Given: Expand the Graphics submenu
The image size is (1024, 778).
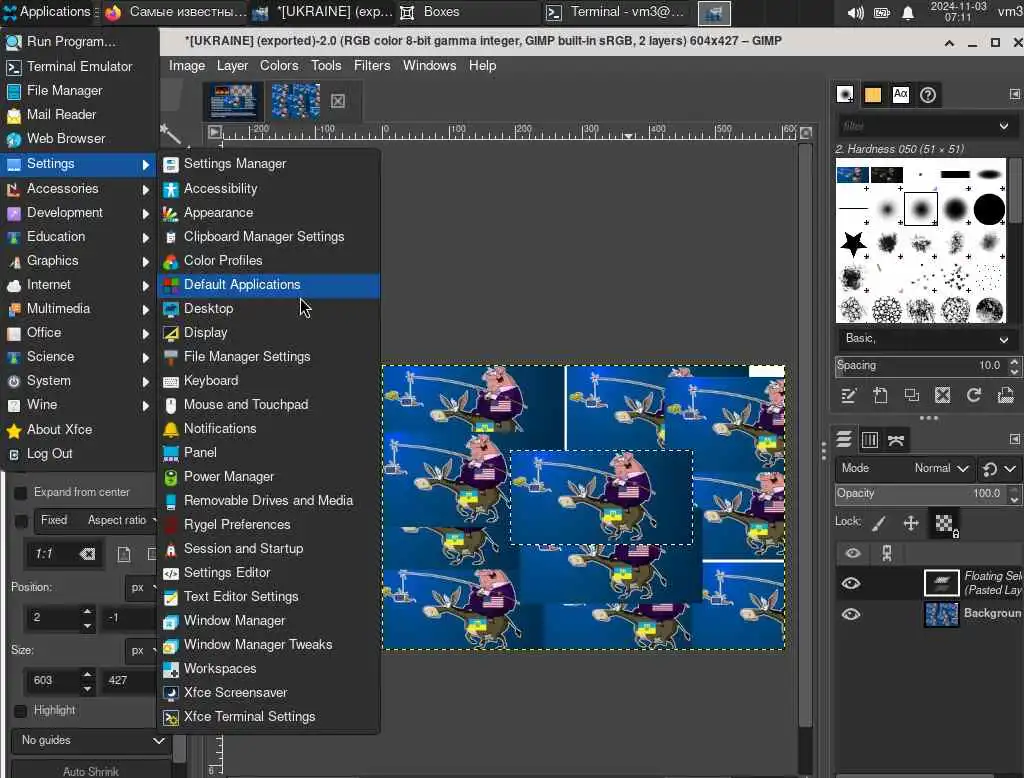Looking at the screenshot, I should coord(78,261).
